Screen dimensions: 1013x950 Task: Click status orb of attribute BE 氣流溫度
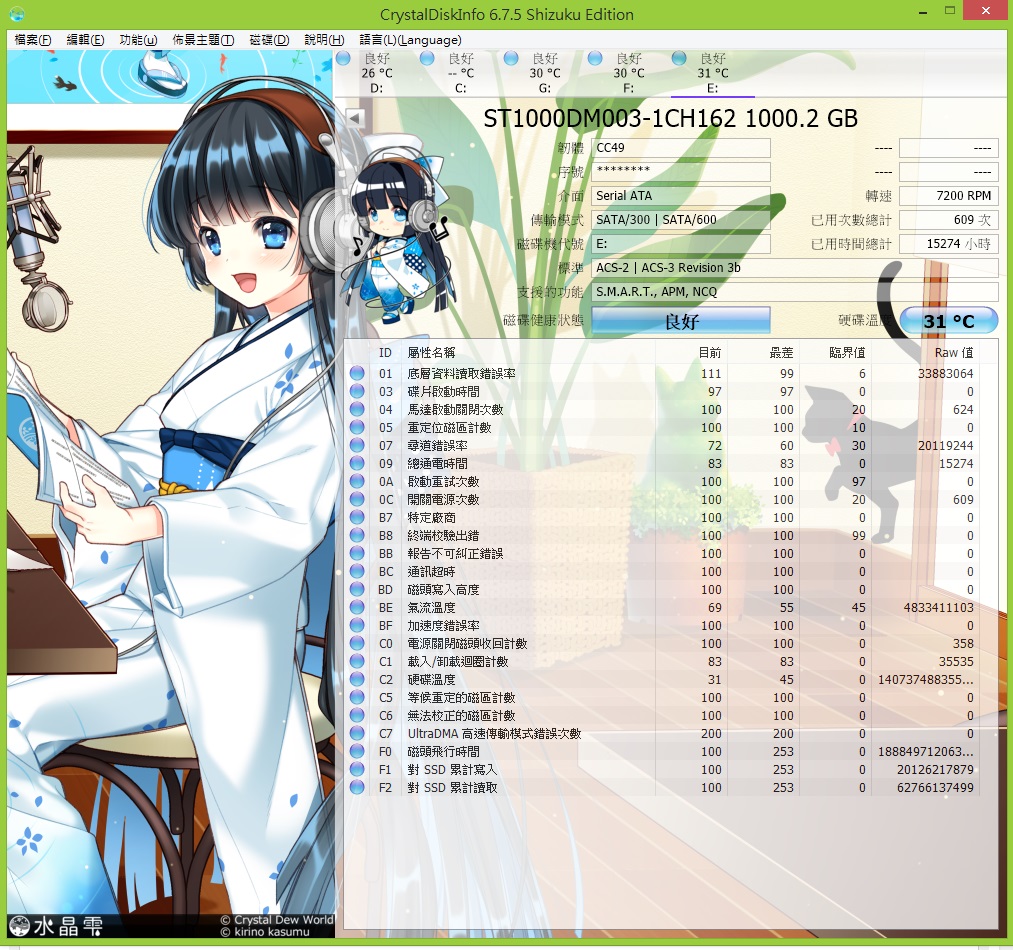(357, 607)
